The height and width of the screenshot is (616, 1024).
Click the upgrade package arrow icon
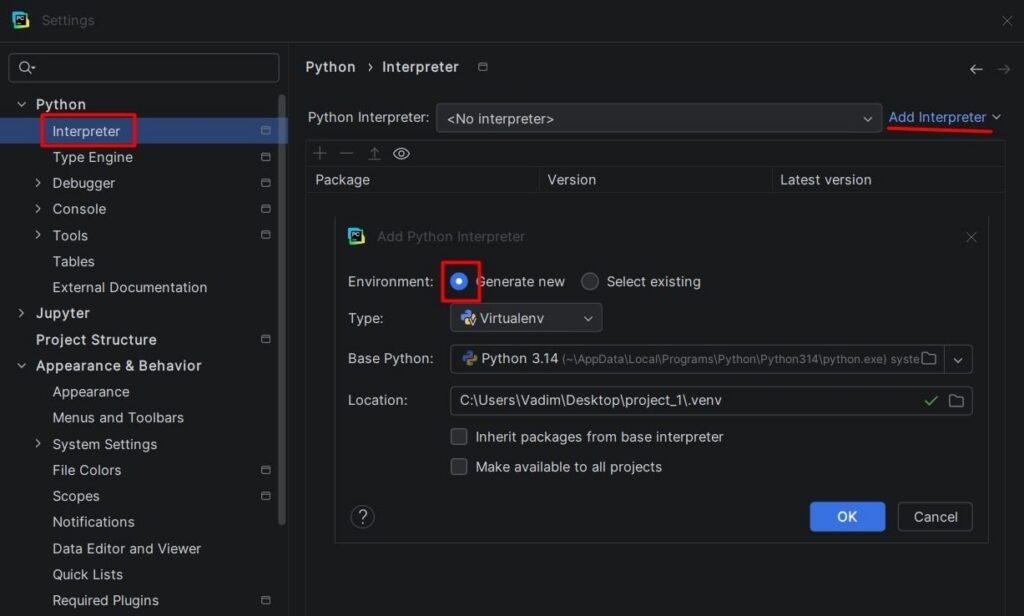coord(374,154)
